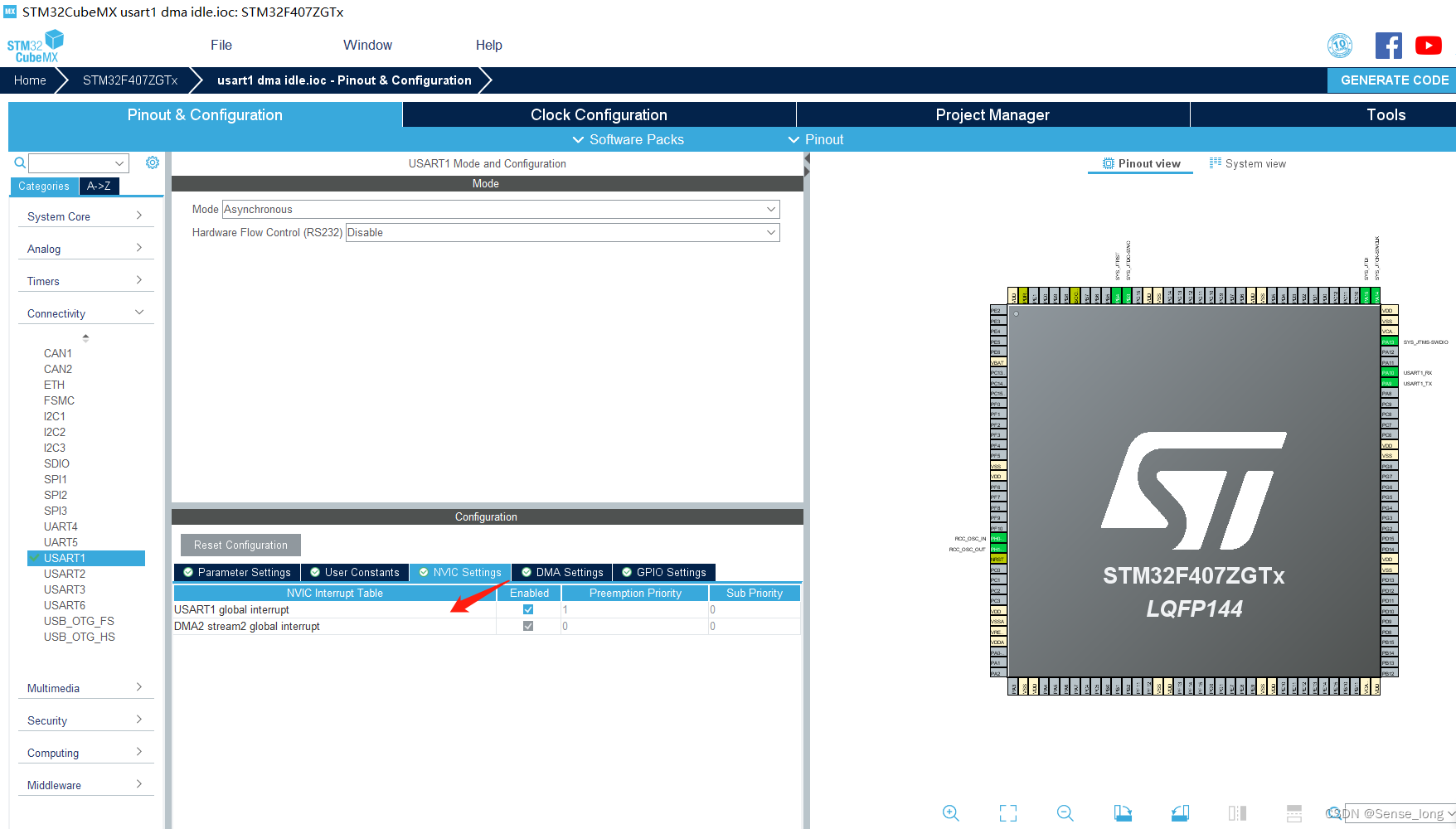Open the Pinout dropdown menu
The height and width of the screenshot is (829, 1456).
[816, 139]
